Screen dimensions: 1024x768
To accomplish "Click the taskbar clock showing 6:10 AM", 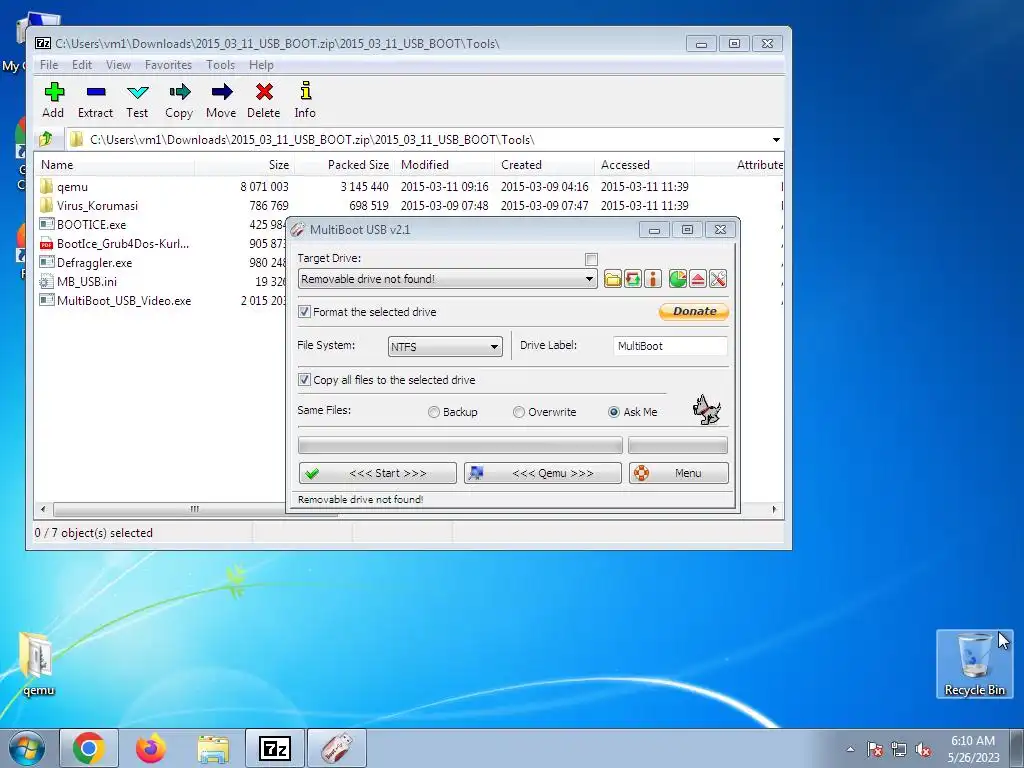I will (x=973, y=749).
